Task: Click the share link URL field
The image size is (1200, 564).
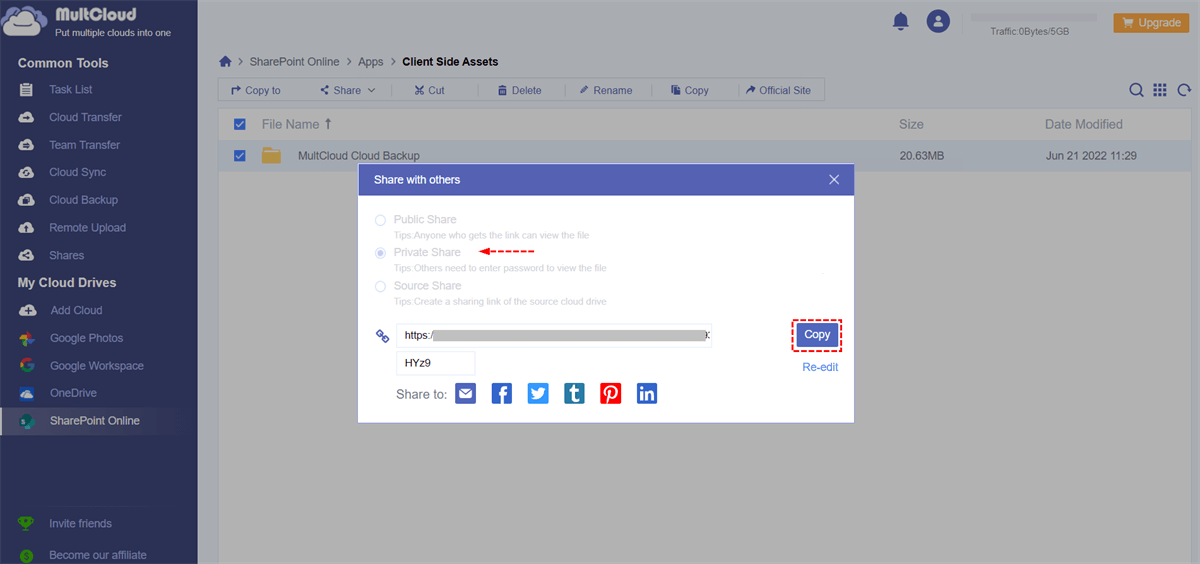Action: point(554,335)
